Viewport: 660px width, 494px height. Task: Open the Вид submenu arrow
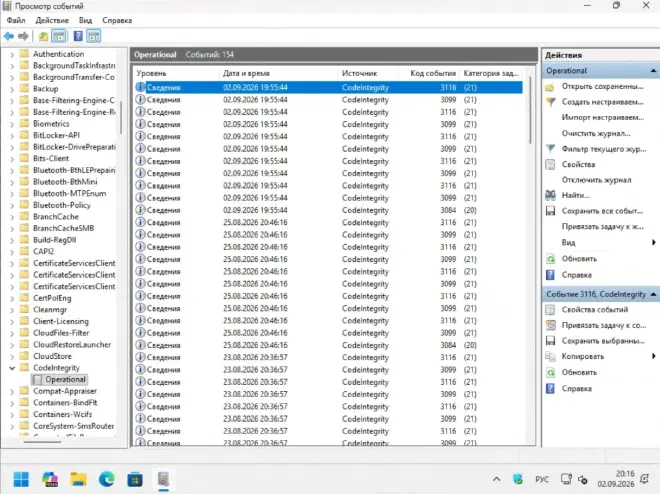[x=654, y=242]
